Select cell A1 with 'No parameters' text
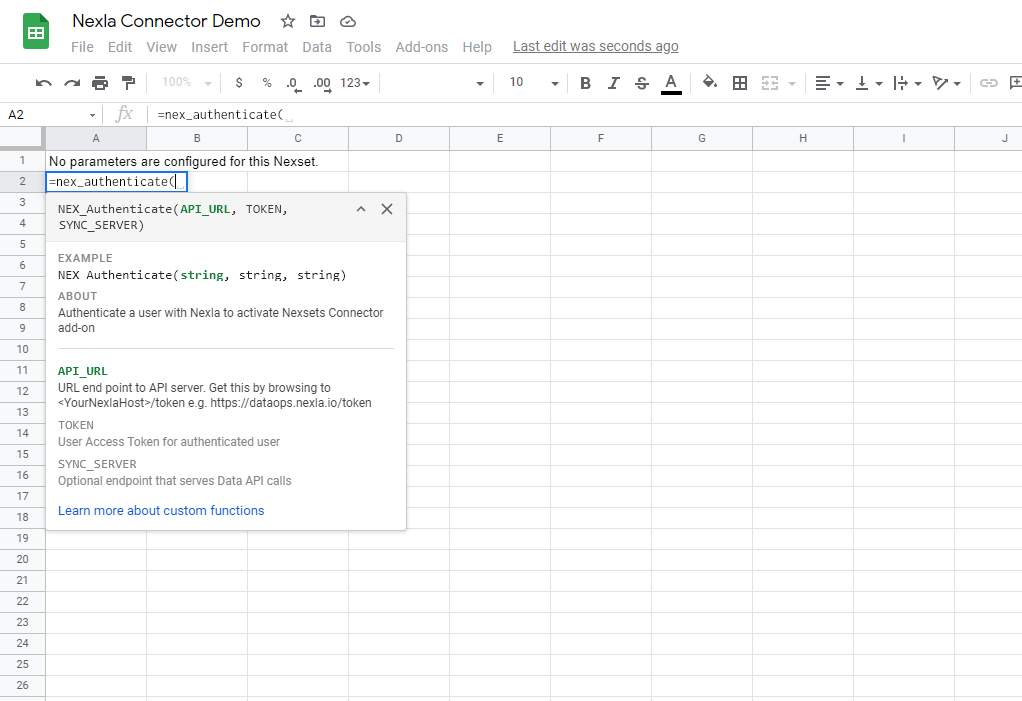The height and width of the screenshot is (701, 1022). click(96, 162)
